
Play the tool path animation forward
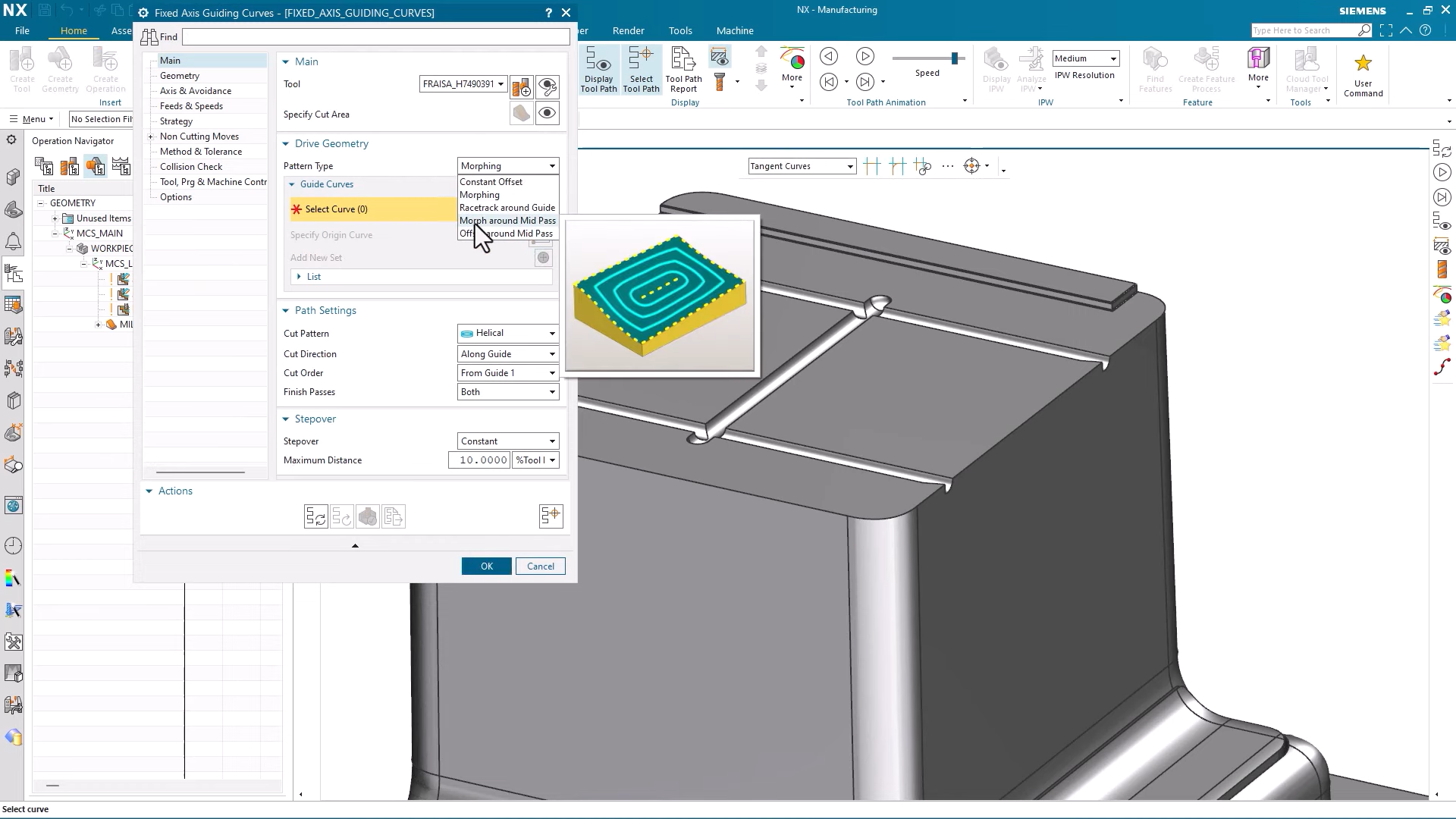[x=866, y=56]
